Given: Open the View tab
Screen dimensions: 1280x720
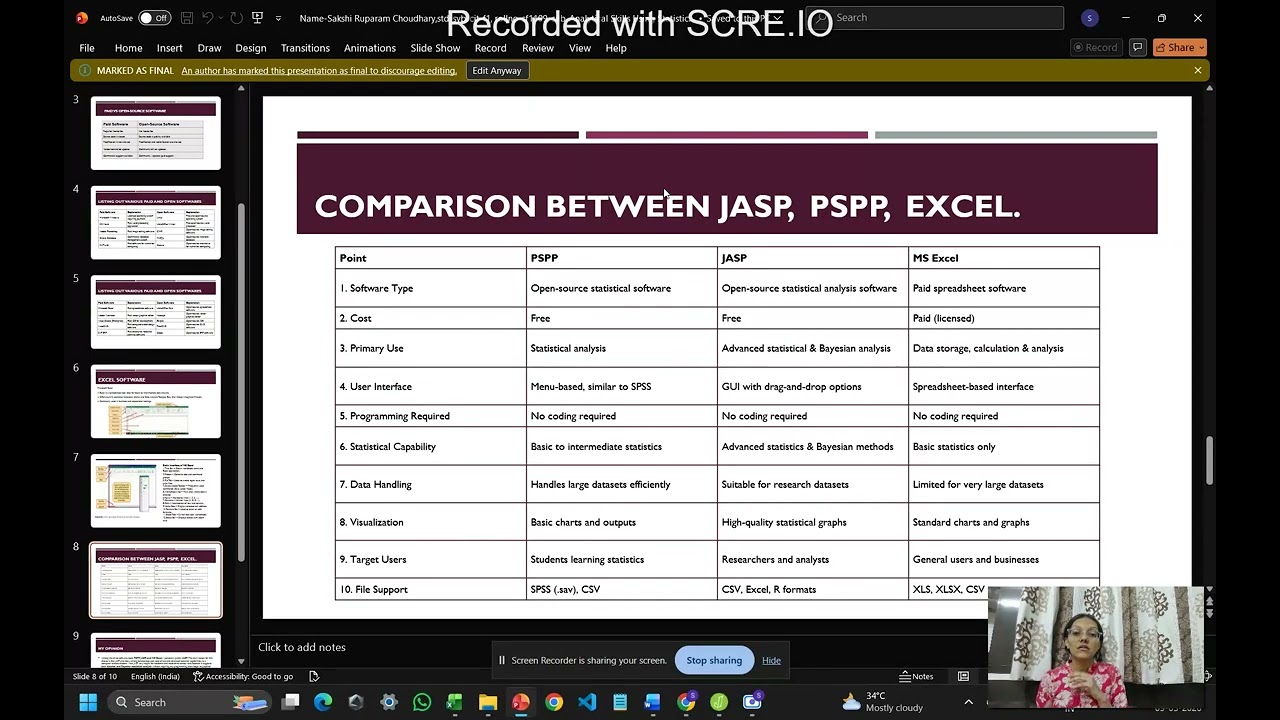Looking at the screenshot, I should coord(580,48).
